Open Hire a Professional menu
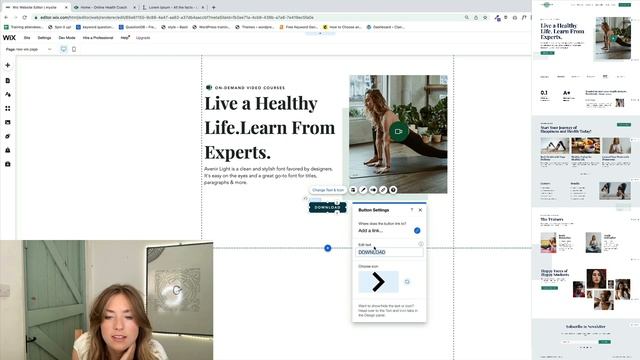The height and width of the screenshot is (360, 640). 98,38
